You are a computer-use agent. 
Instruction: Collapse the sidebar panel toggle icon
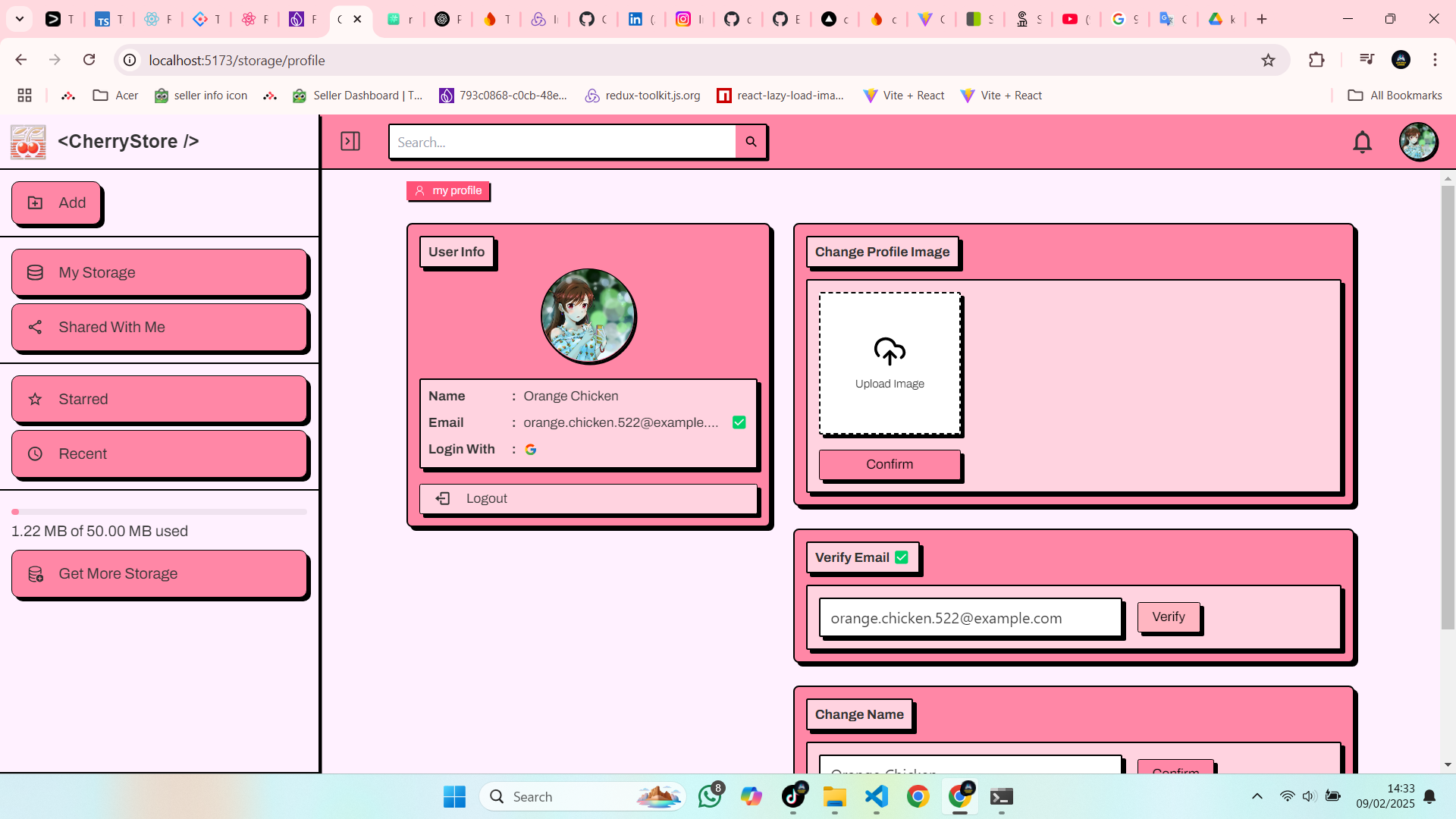(350, 141)
